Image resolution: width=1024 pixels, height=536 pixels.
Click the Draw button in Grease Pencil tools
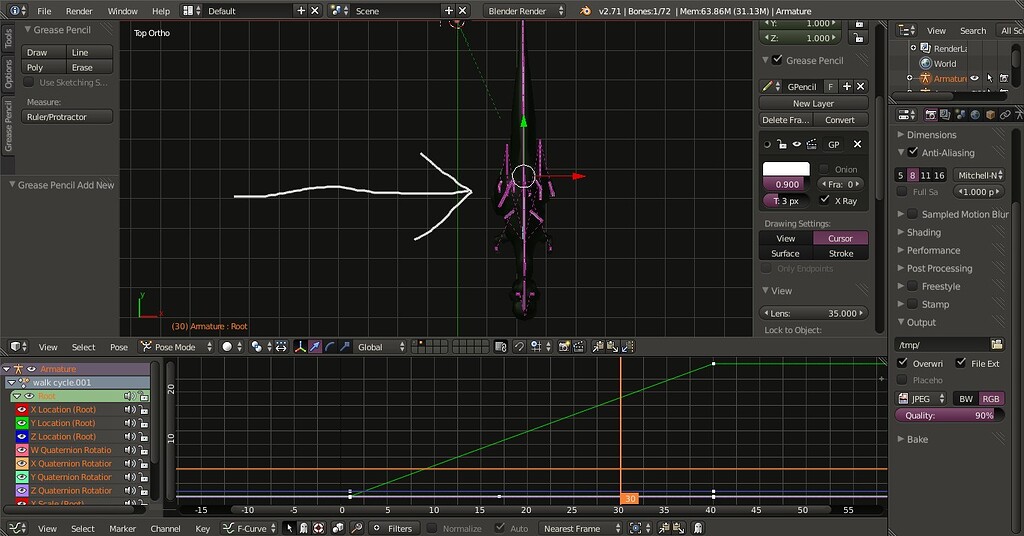coord(44,52)
